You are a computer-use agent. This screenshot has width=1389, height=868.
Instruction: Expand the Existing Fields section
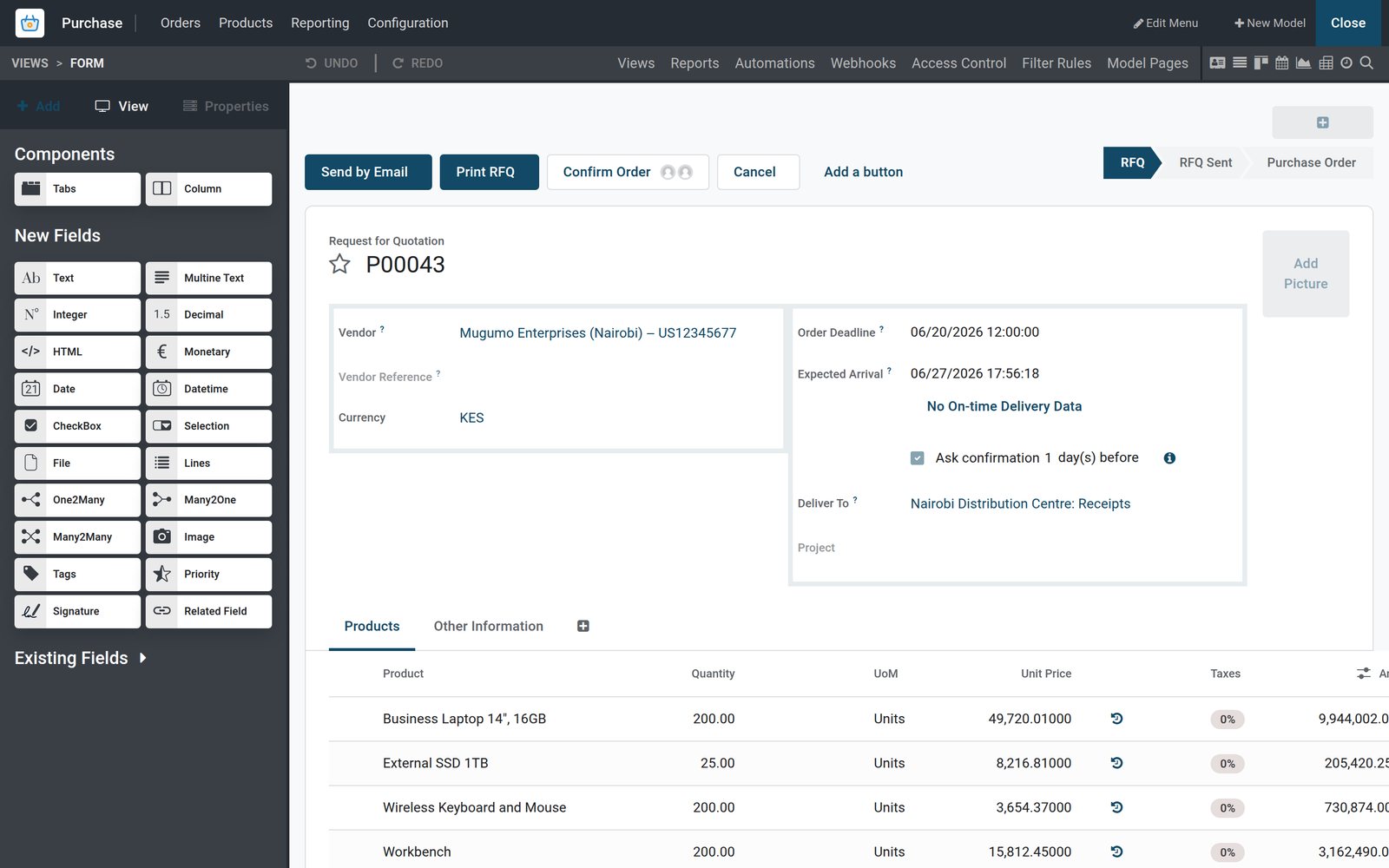pos(81,658)
